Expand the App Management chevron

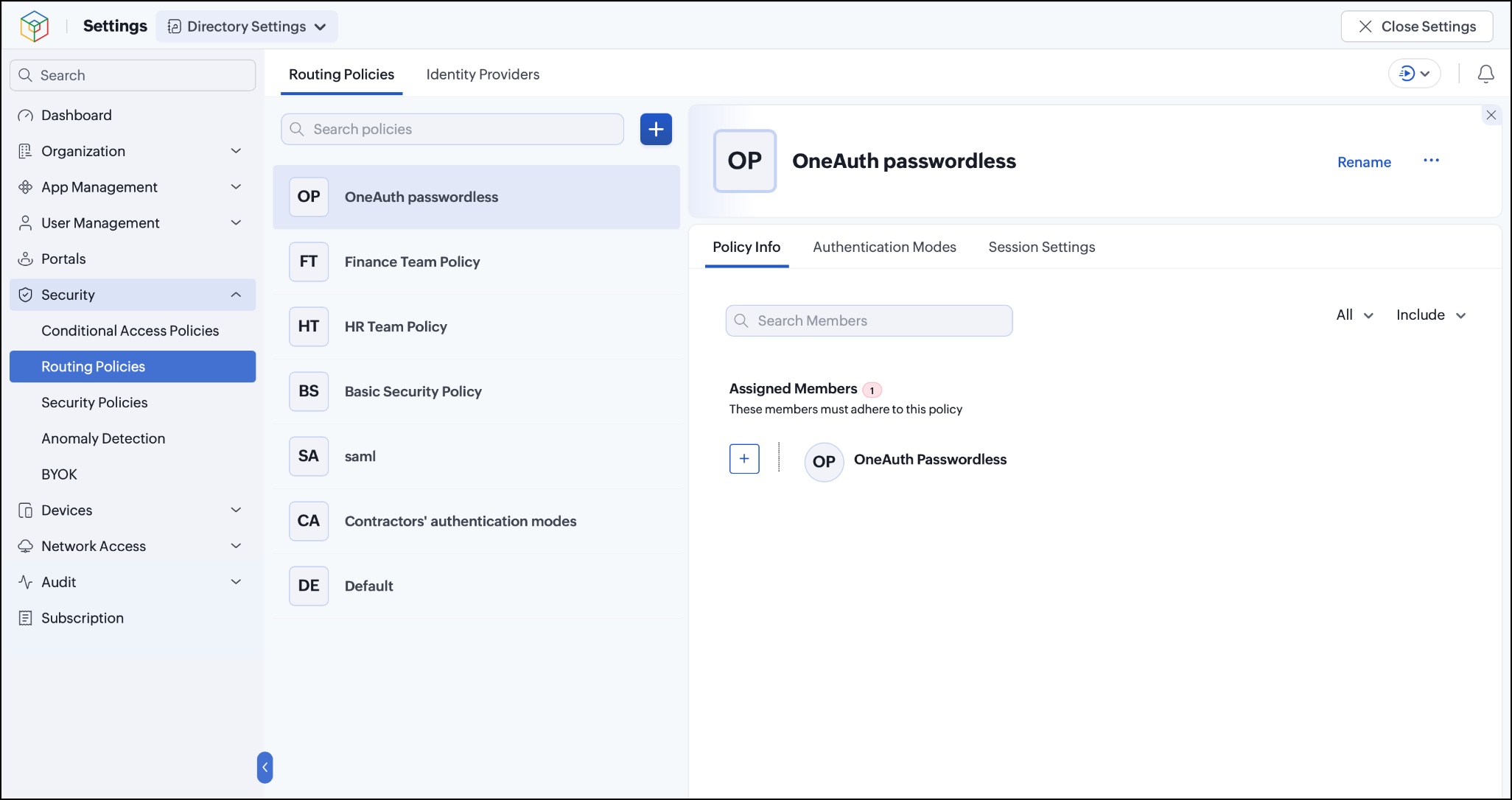click(236, 187)
